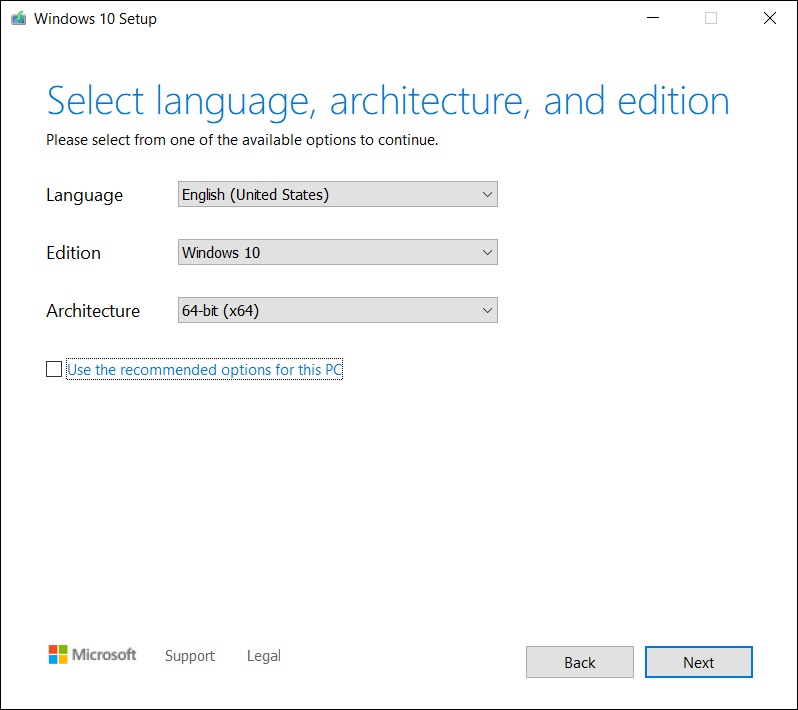Click the "Architecture" field label
This screenshot has width=798, height=710.
point(93,310)
